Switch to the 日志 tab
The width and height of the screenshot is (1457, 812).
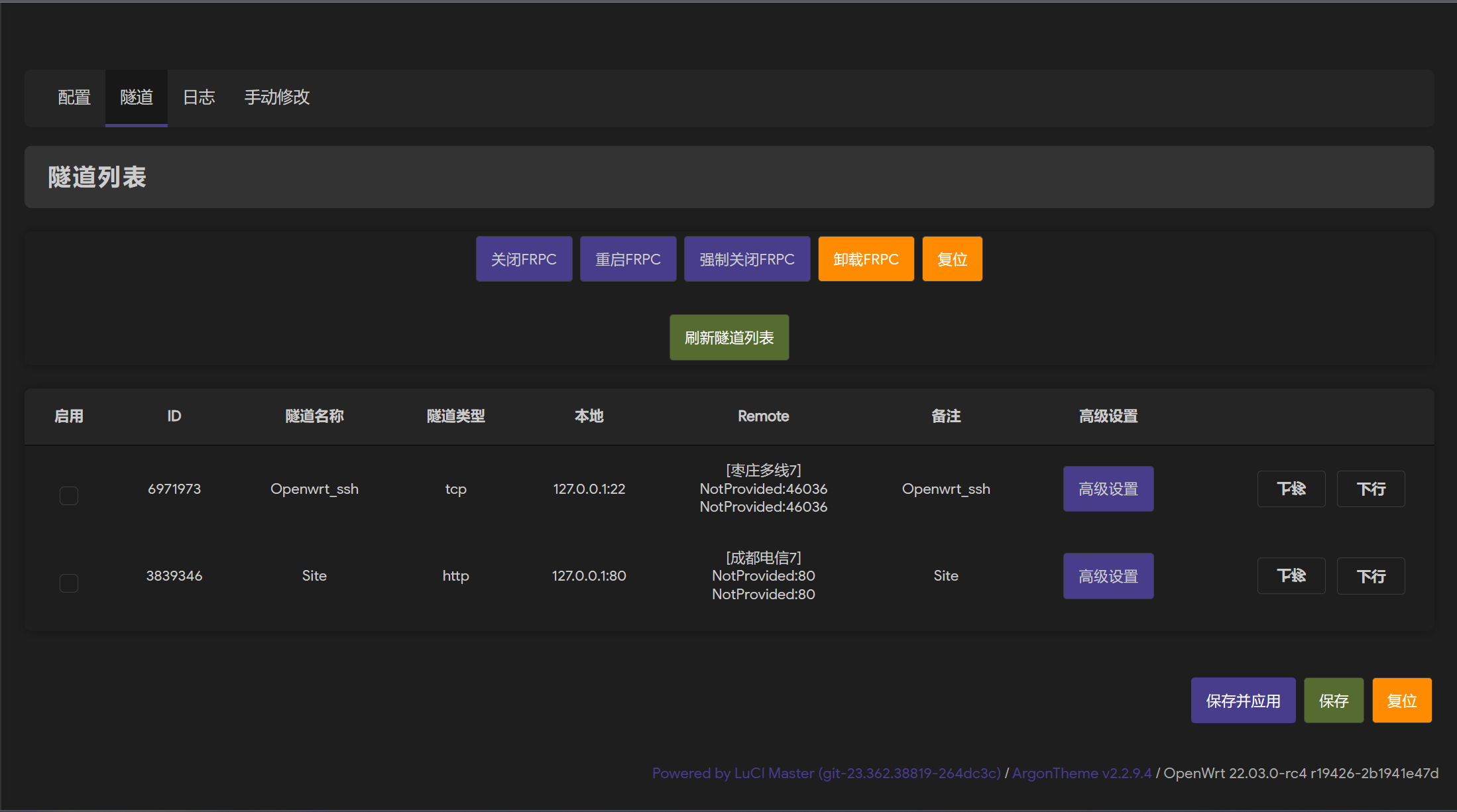[199, 97]
